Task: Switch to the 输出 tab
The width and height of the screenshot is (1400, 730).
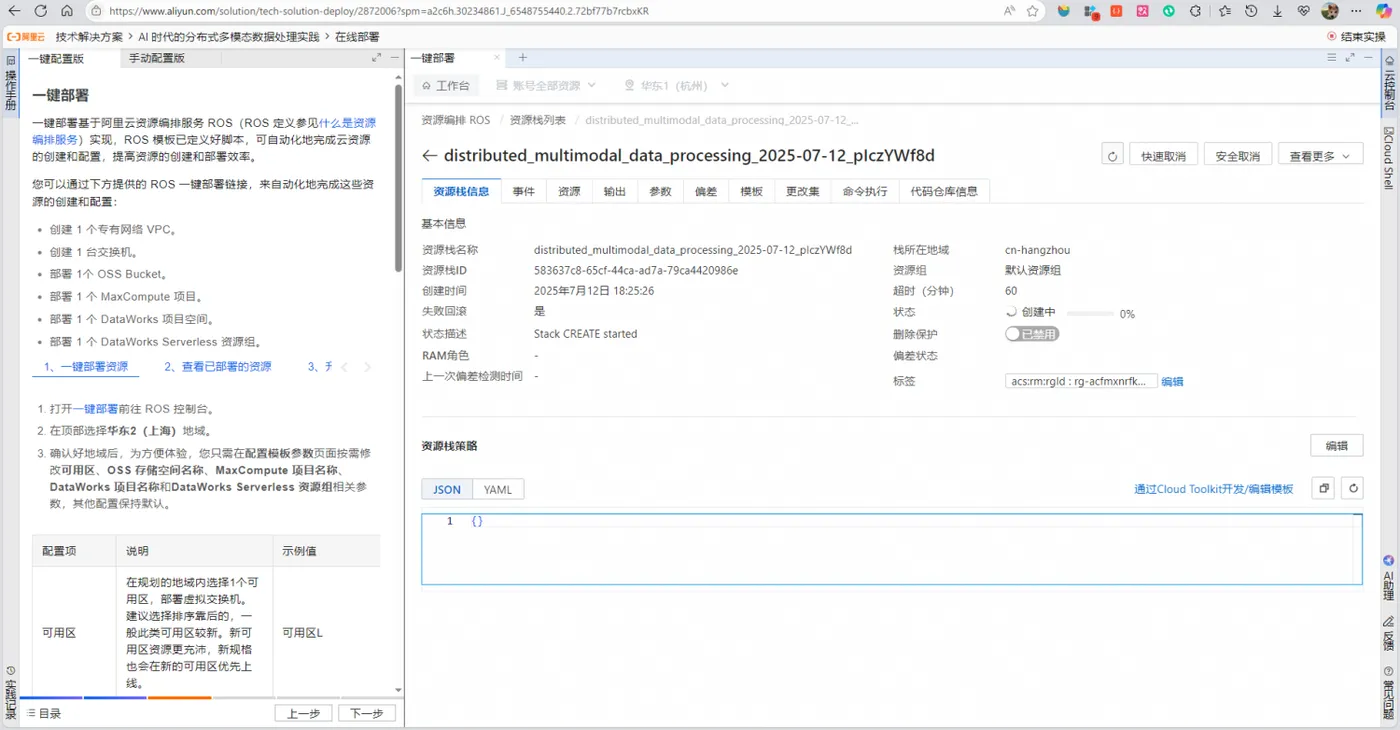Action: pyautogui.click(x=615, y=191)
